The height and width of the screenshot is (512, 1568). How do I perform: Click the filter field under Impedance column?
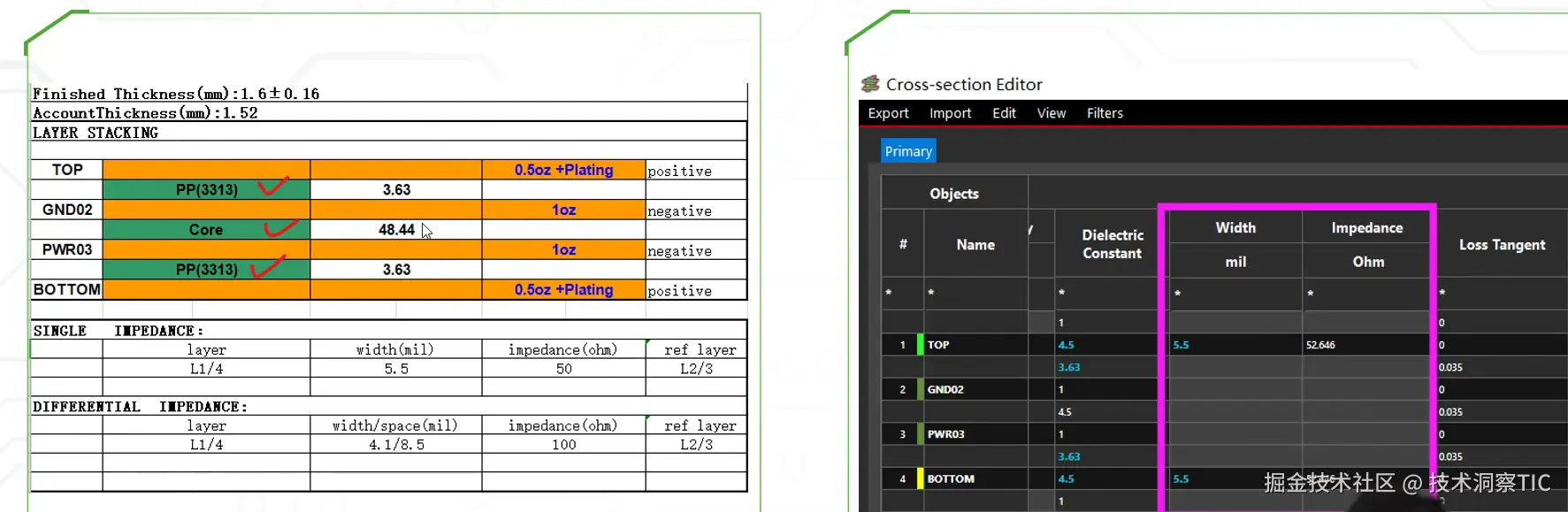tap(1367, 293)
